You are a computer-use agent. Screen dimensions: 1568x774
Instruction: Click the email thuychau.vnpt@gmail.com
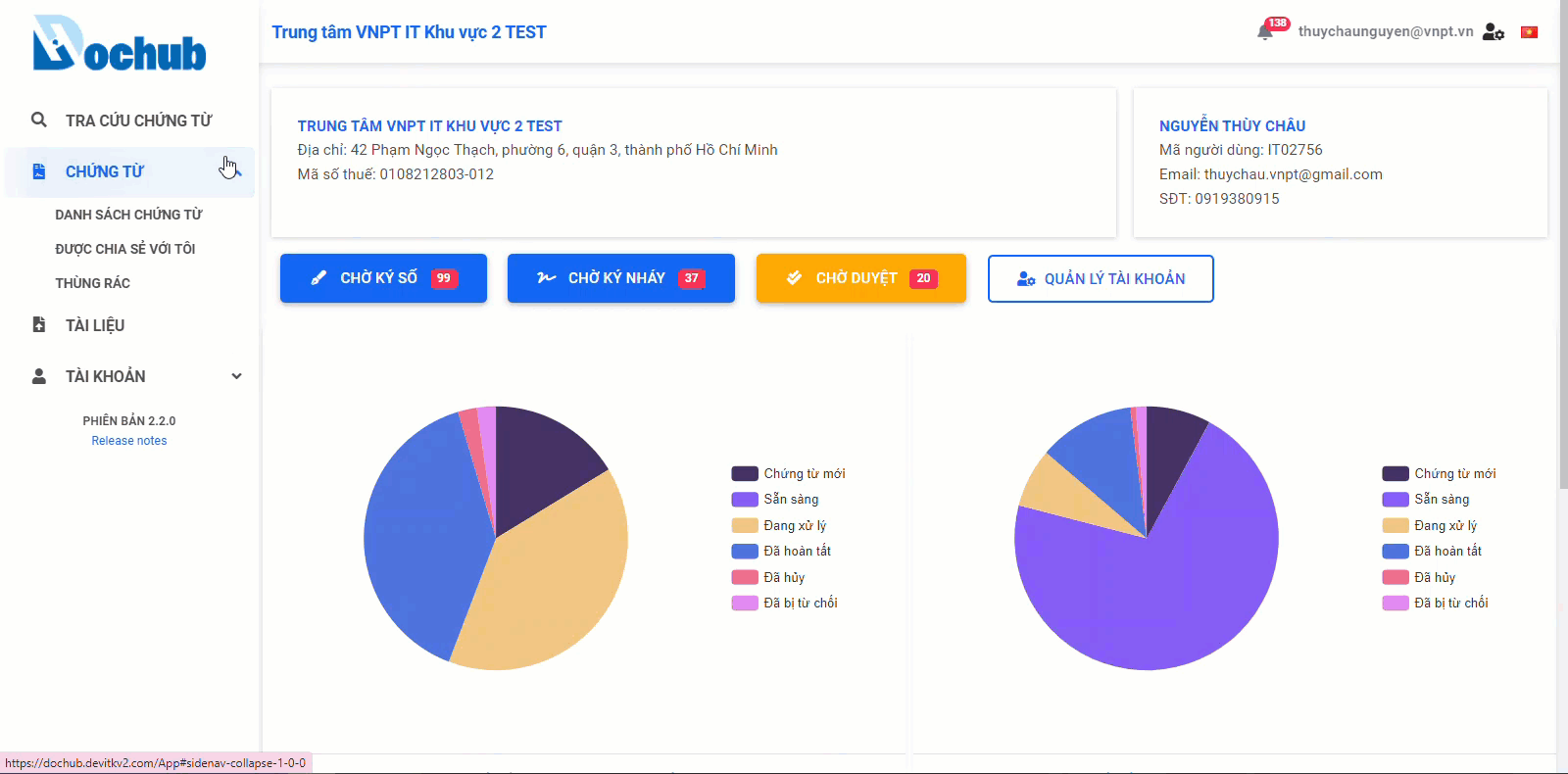[x=1293, y=174]
